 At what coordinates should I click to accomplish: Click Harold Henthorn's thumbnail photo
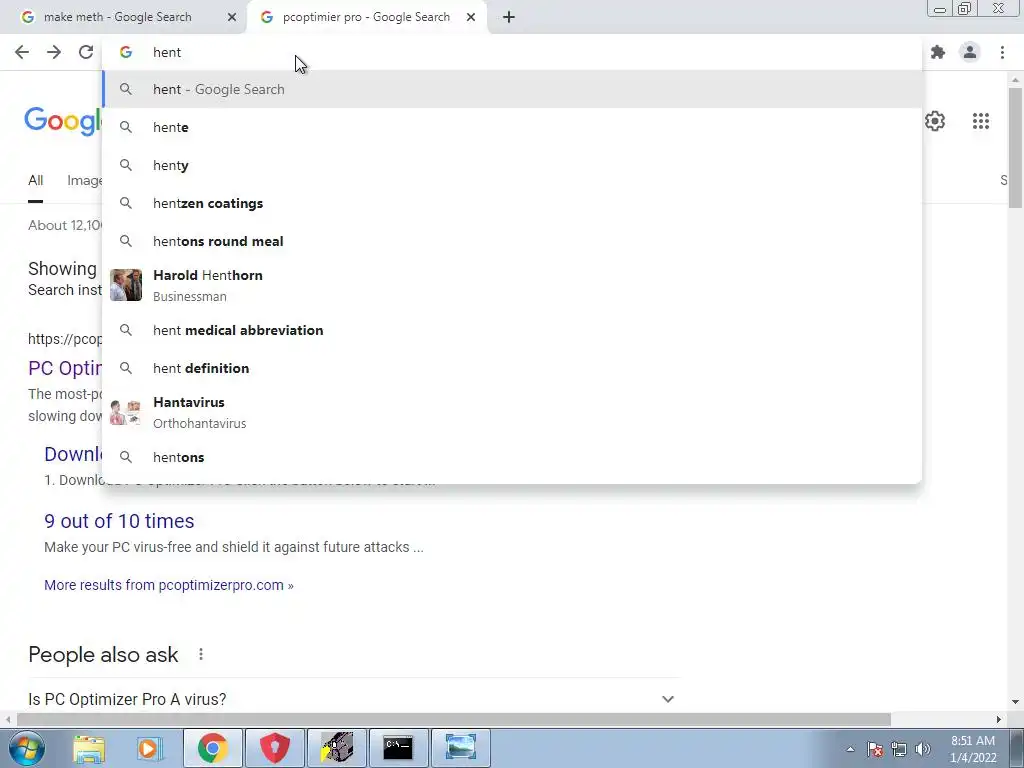pyautogui.click(x=125, y=285)
